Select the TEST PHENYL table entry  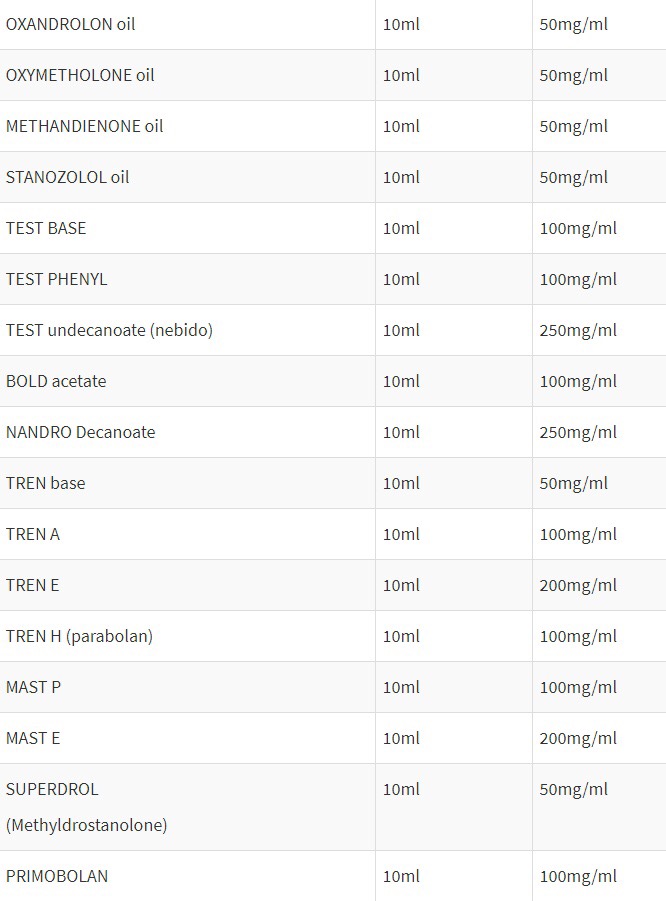click(x=56, y=279)
